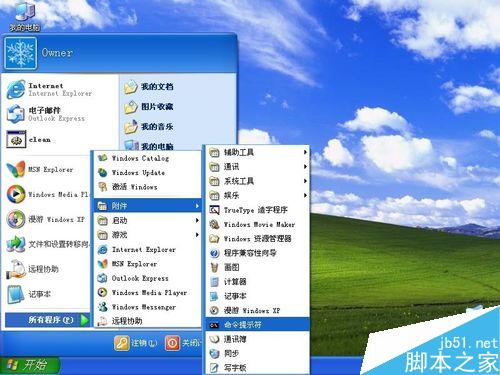Viewport: 500px width, 375px height.
Task: Open Internet Explorer in programs menu
Action: point(148,249)
